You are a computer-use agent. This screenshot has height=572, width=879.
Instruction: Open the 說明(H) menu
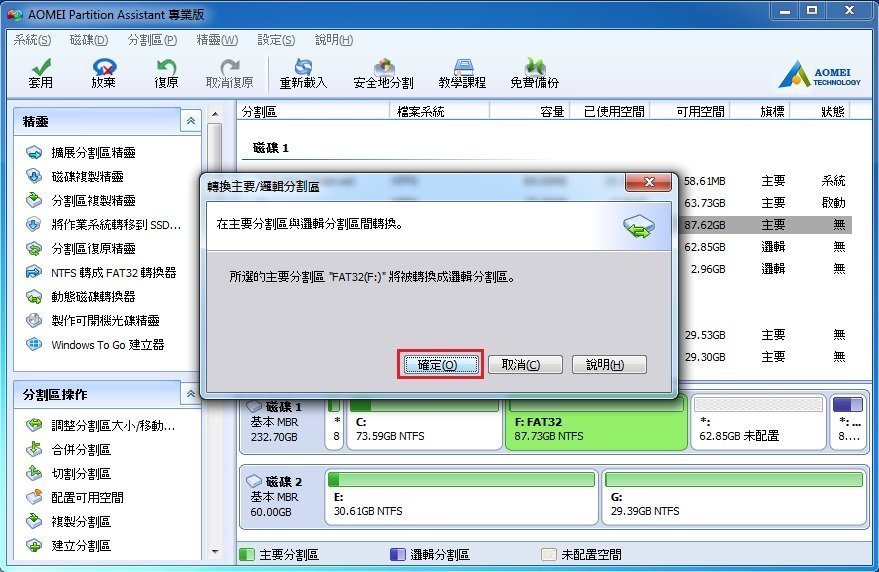[334, 40]
